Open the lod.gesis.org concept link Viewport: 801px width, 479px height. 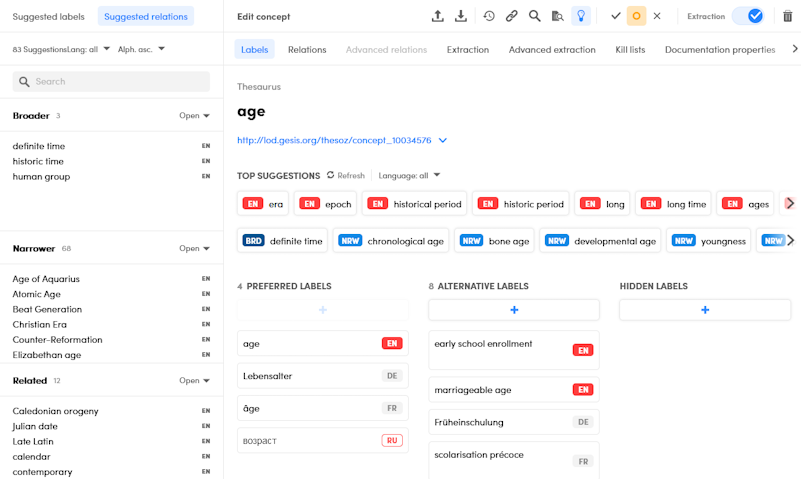coord(334,141)
